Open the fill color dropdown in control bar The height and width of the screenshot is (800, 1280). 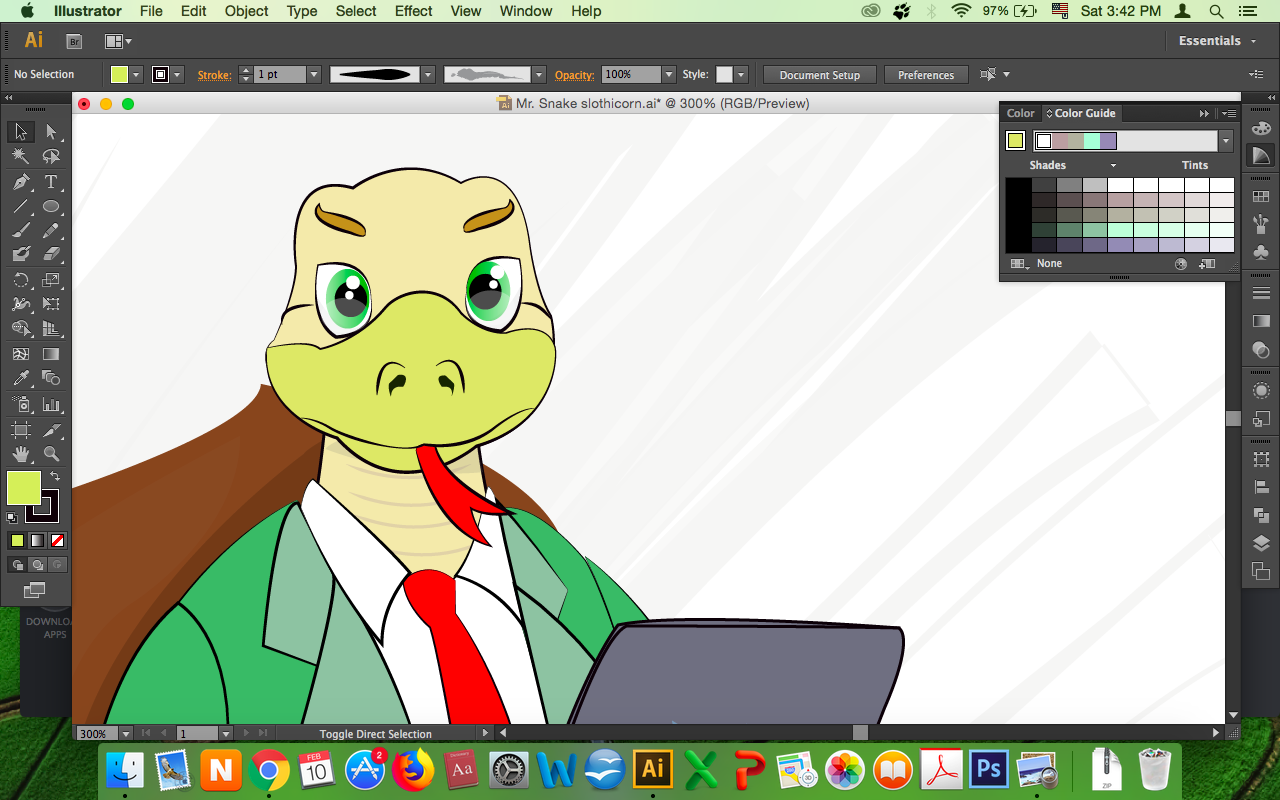136,75
